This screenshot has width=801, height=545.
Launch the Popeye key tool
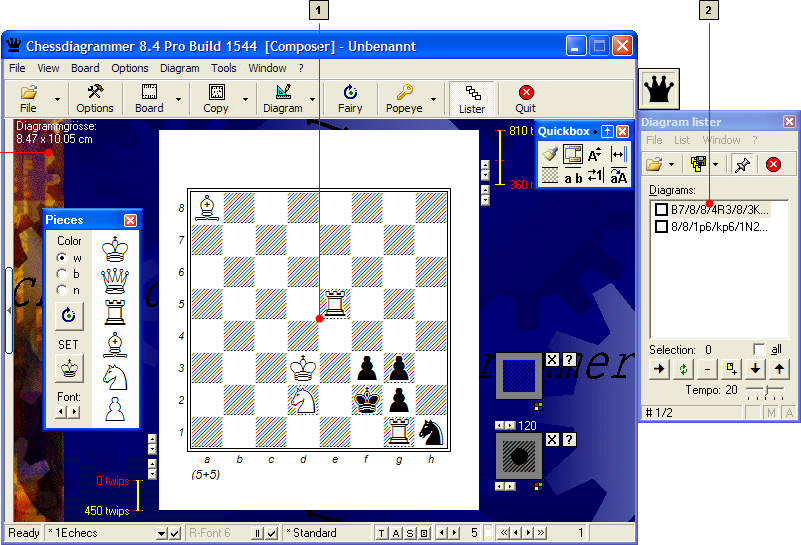[404, 99]
